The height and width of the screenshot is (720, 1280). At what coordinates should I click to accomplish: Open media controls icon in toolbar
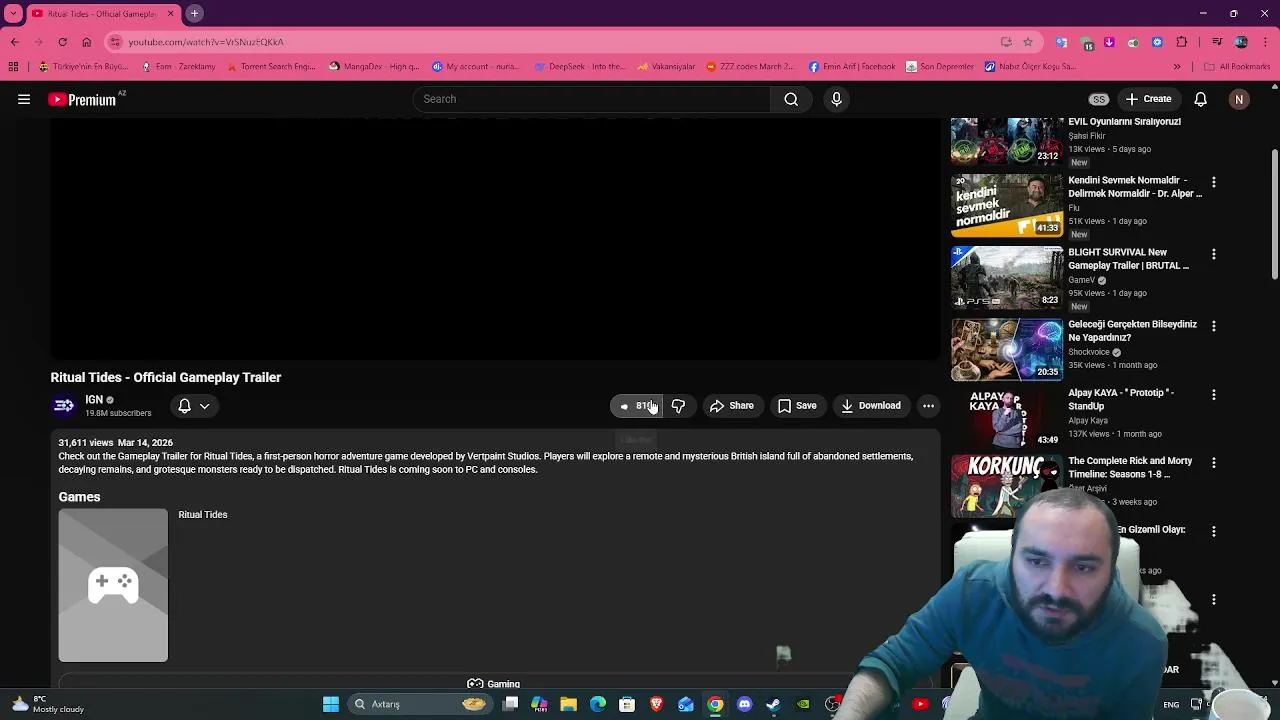(1217, 42)
